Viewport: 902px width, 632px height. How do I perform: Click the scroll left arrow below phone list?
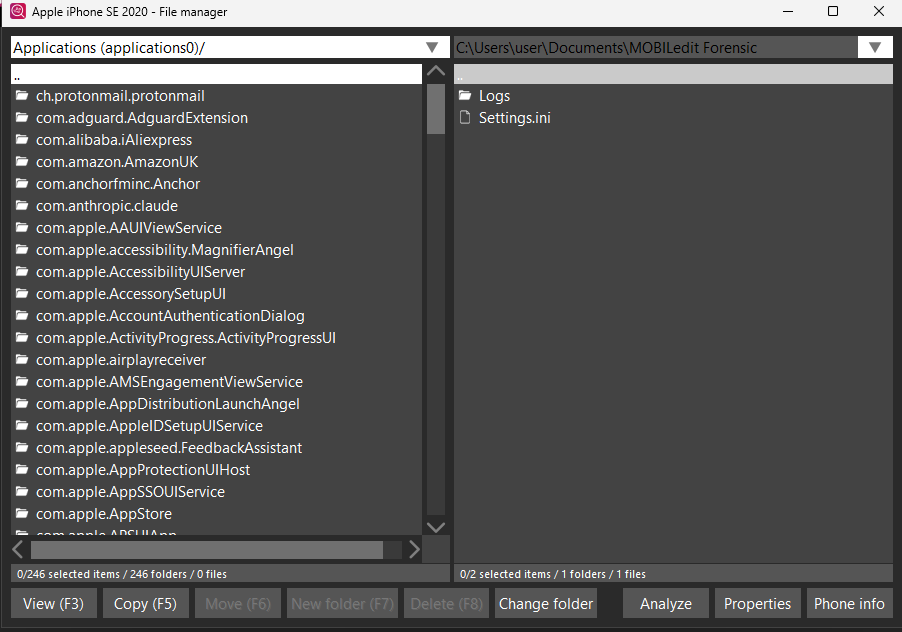tap(18, 550)
